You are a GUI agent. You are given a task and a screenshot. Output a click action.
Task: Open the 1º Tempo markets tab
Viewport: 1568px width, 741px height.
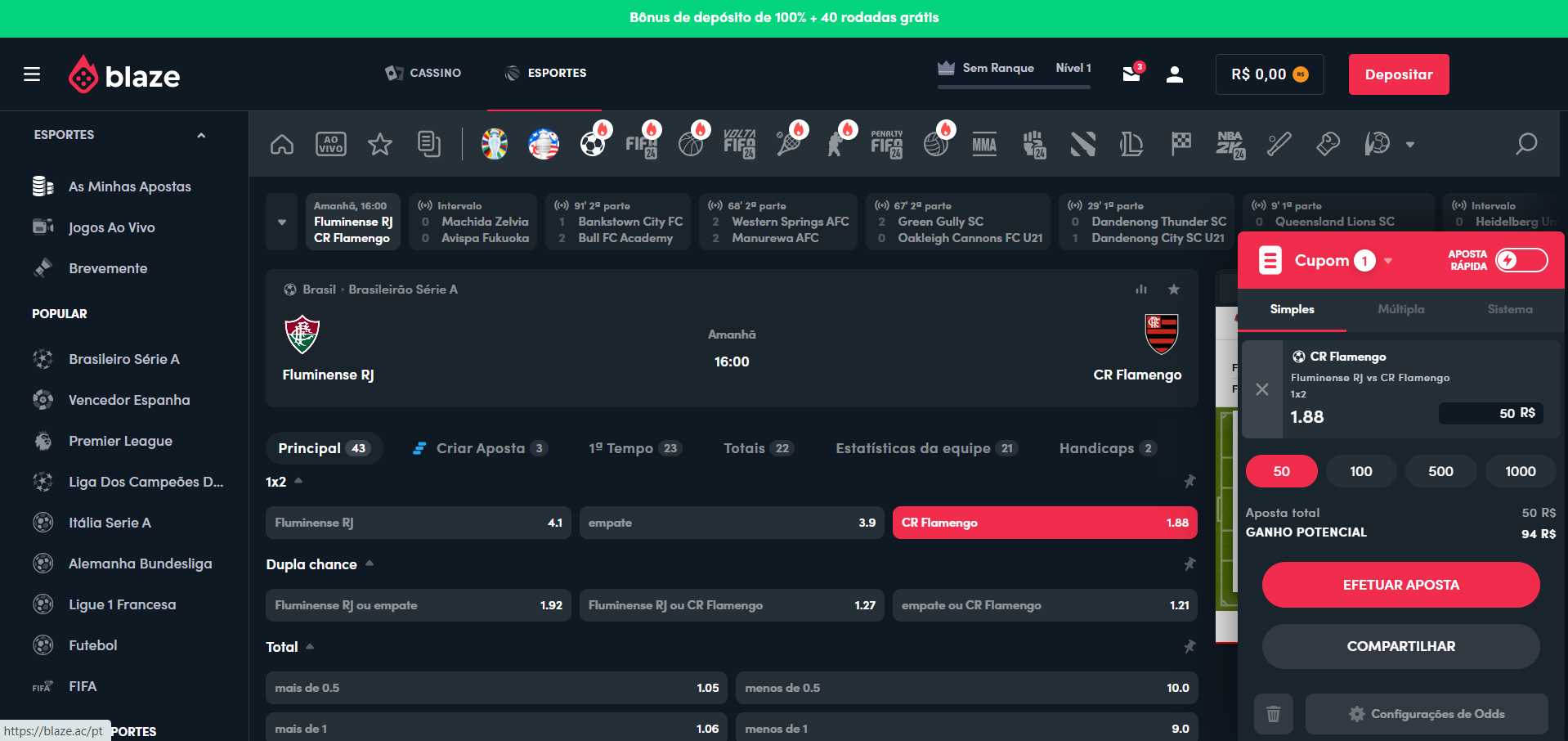point(634,448)
